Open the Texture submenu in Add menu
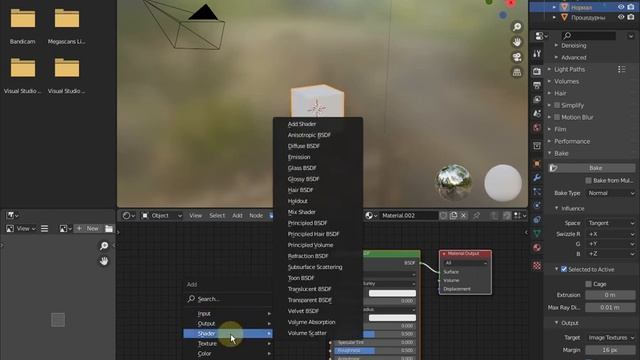 (228, 344)
